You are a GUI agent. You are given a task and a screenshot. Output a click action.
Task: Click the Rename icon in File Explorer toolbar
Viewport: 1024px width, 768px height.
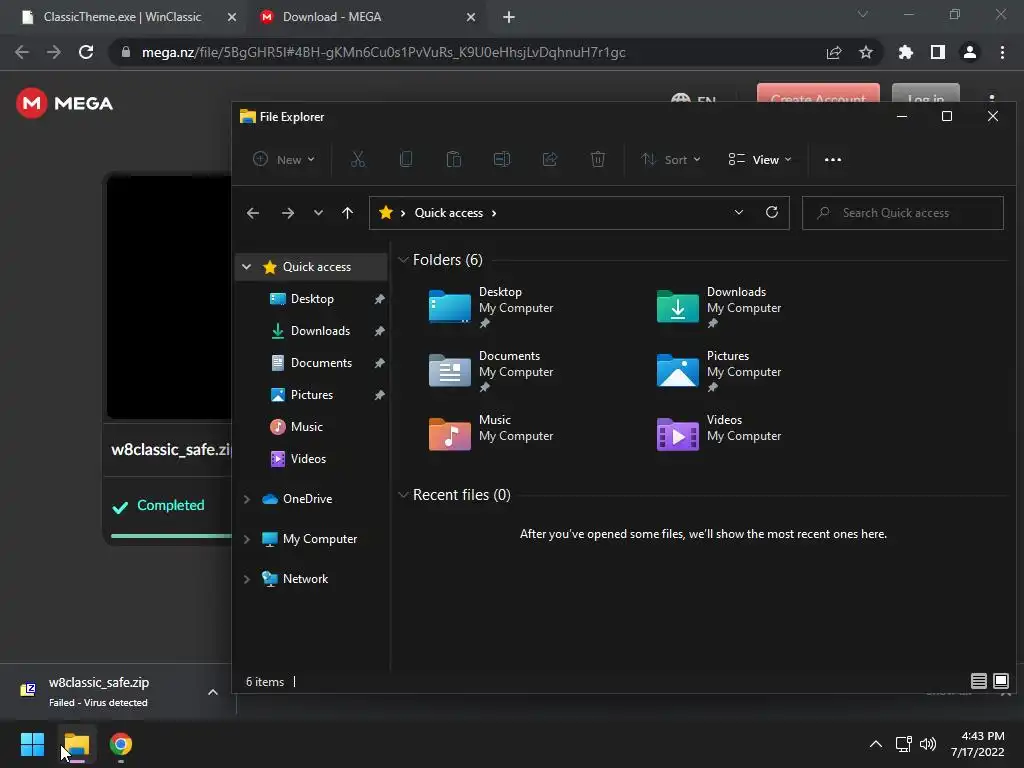click(502, 159)
